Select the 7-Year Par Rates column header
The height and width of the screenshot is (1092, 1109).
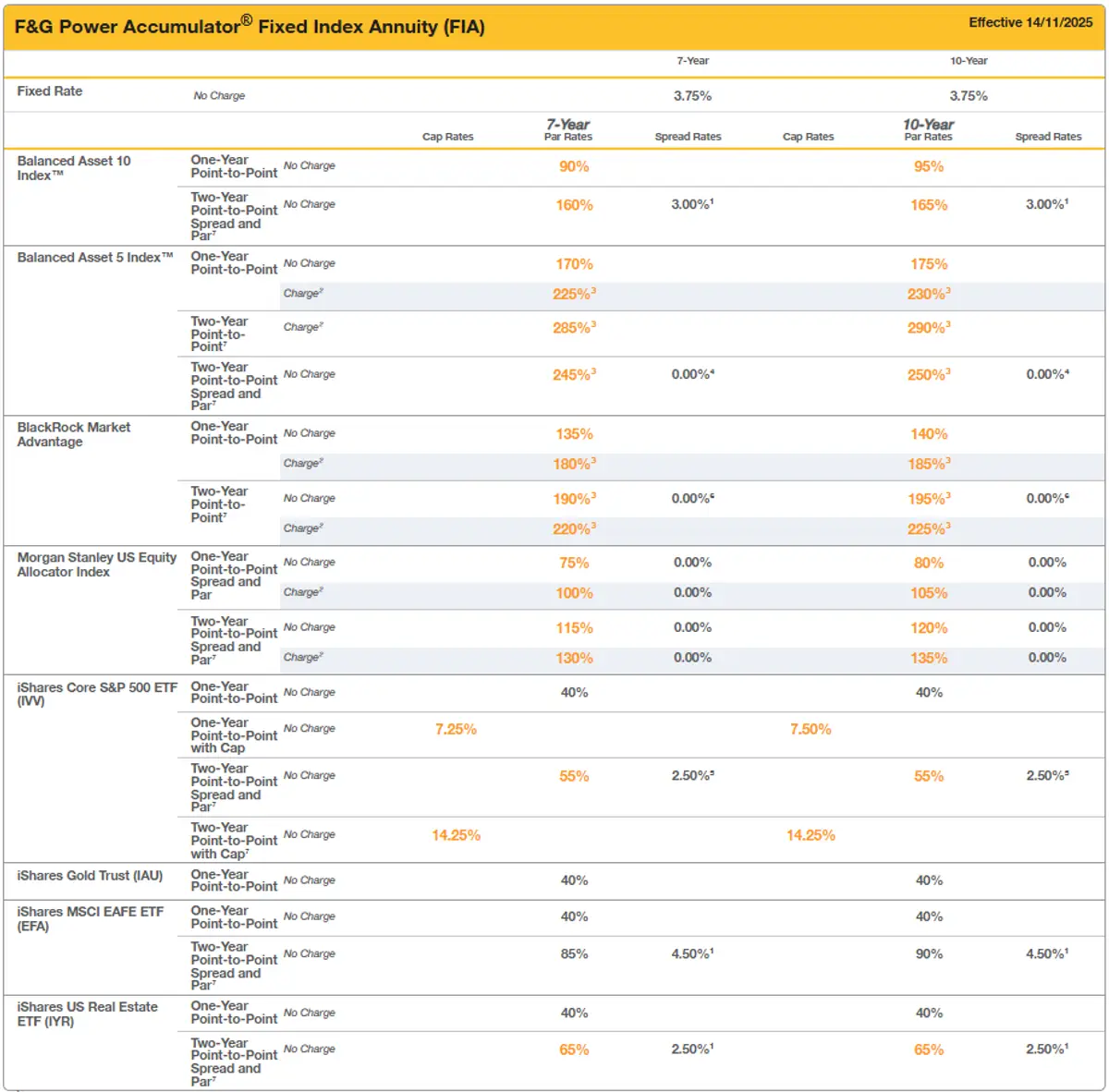point(567,130)
